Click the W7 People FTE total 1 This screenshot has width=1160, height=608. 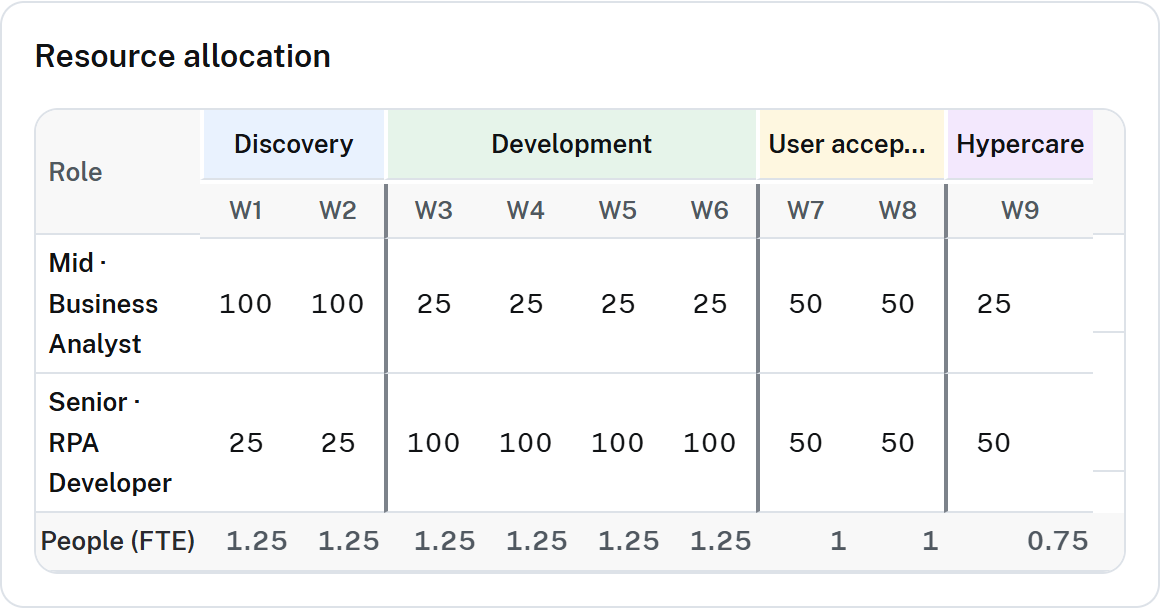tap(838, 541)
